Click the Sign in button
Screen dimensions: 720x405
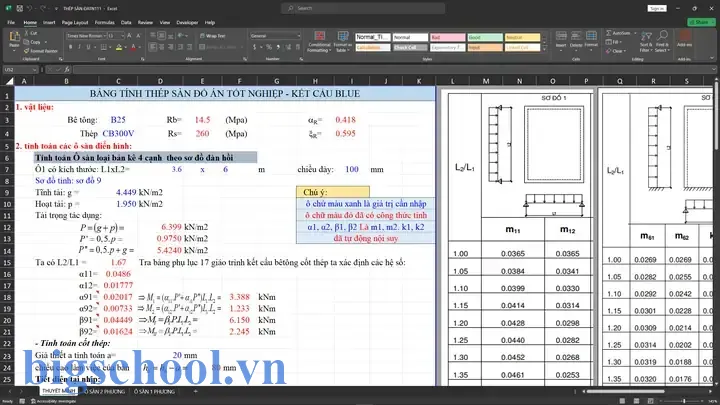point(657,8)
